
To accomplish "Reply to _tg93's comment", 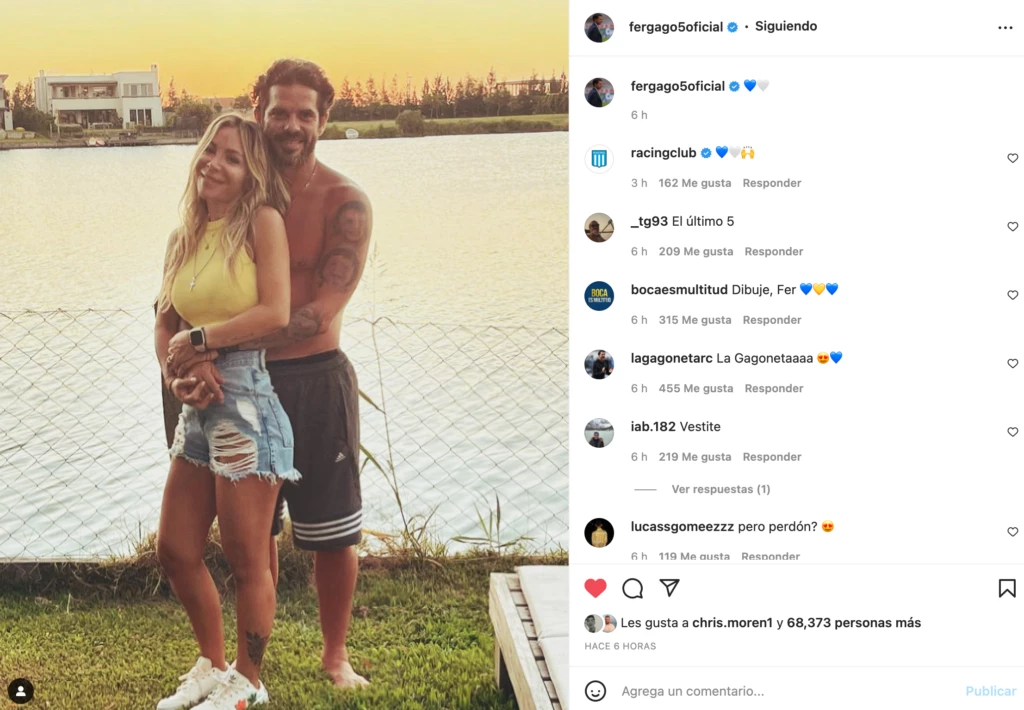I will [774, 251].
